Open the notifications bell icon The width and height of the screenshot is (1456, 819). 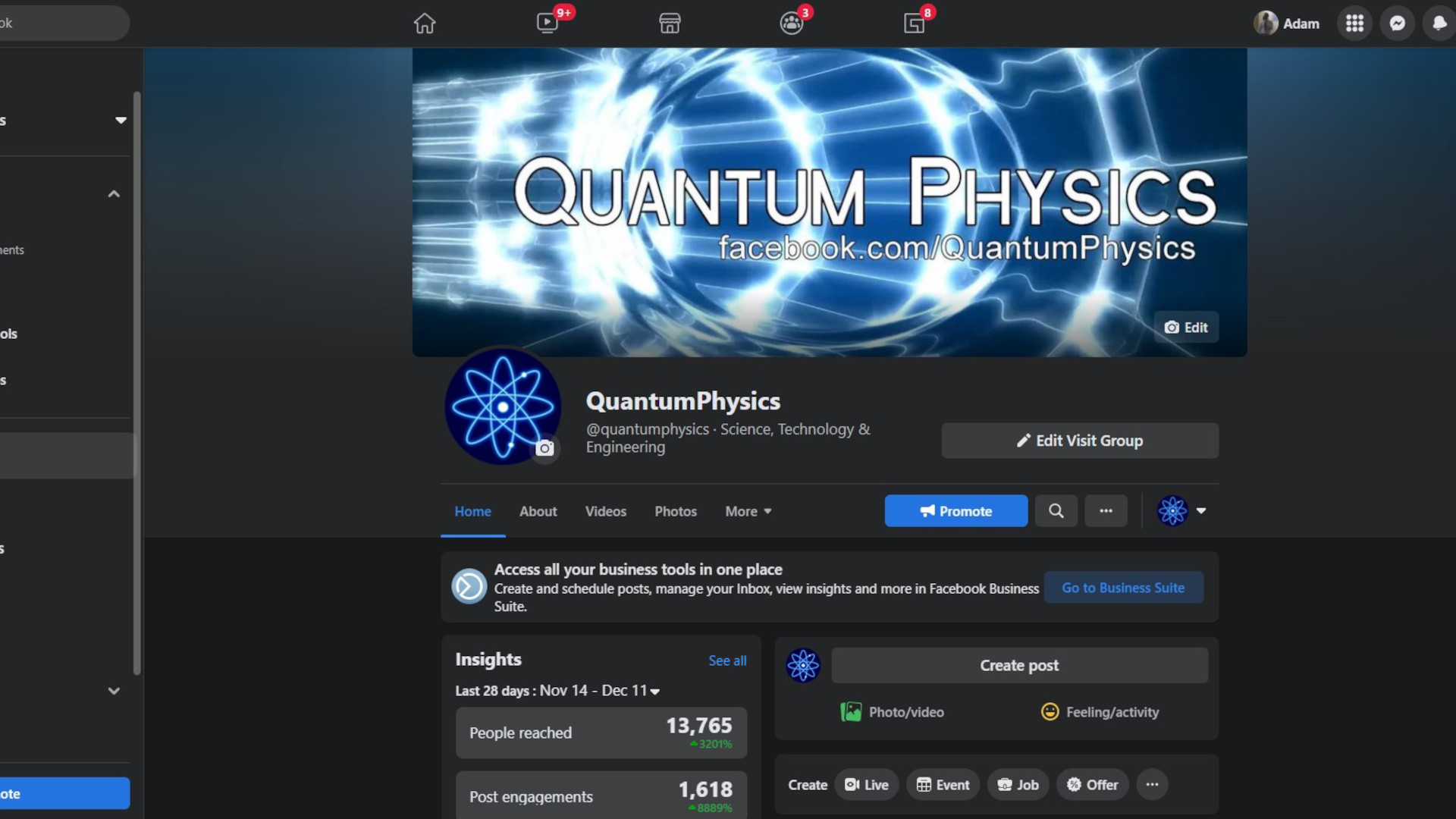pos(1439,24)
